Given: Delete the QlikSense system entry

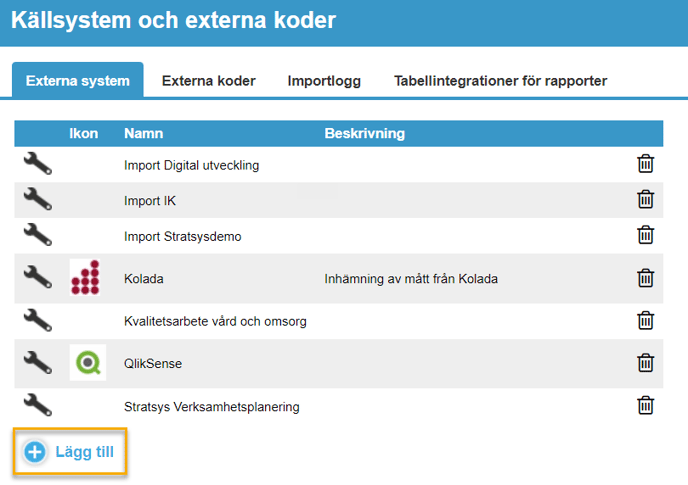Looking at the screenshot, I should 646,362.
